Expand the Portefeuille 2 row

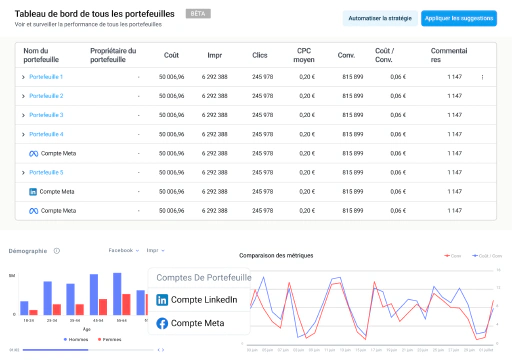[x=23, y=96]
